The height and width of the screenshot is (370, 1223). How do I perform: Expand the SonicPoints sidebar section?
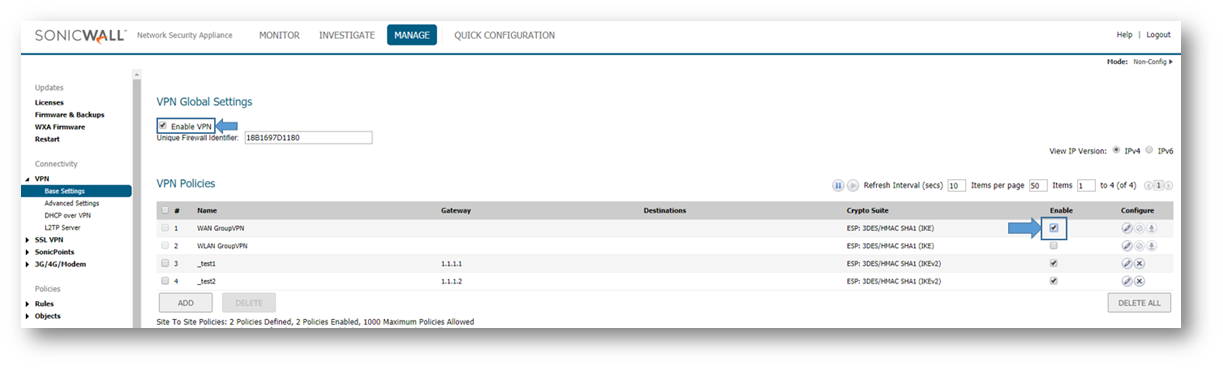coord(27,252)
